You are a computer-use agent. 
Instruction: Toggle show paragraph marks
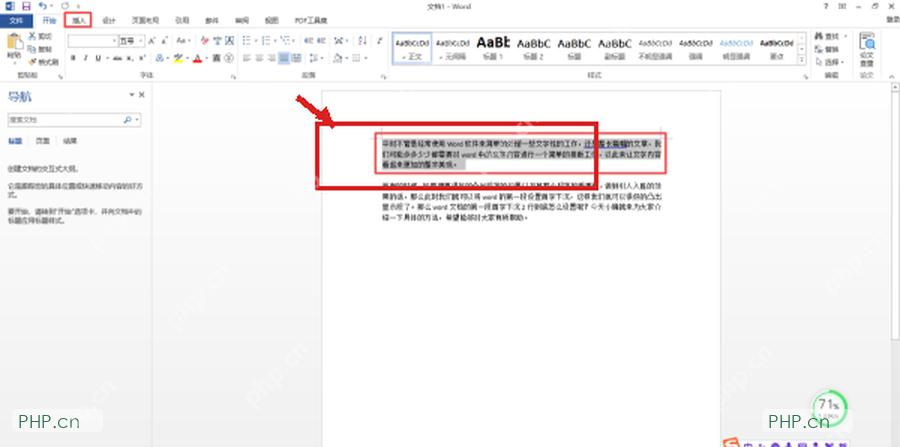(379, 41)
